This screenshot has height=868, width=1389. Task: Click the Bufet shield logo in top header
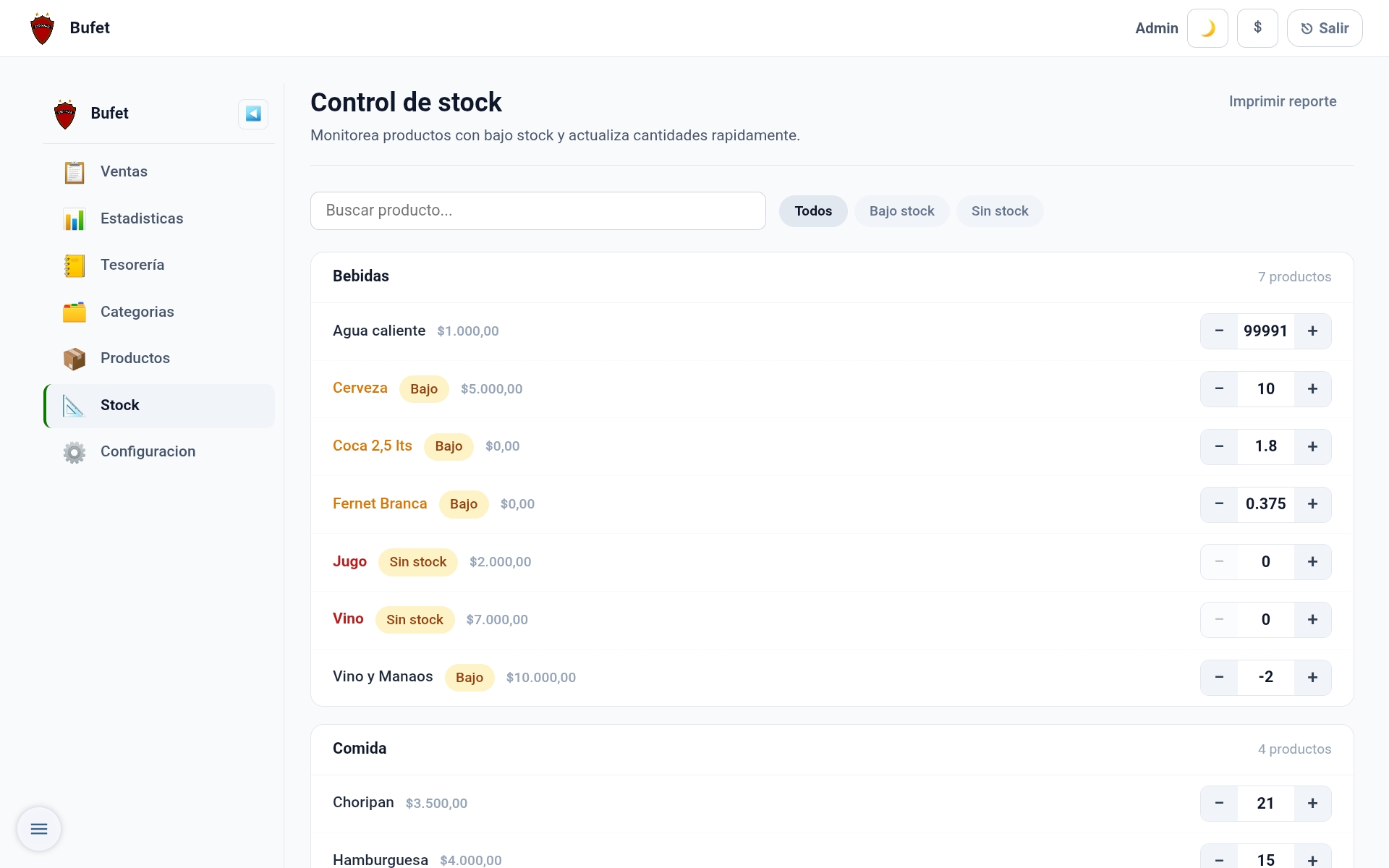43,28
